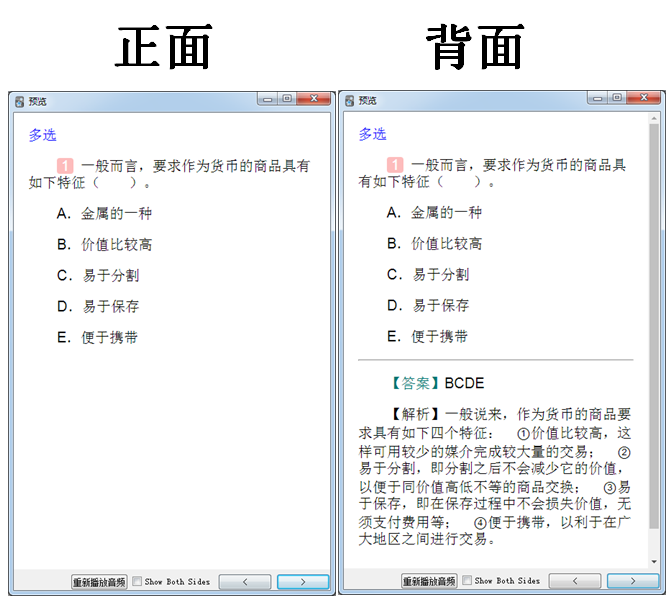Click the 多选 label in left window
The width and height of the screenshot is (672, 596).
pyautogui.click(x=42, y=135)
